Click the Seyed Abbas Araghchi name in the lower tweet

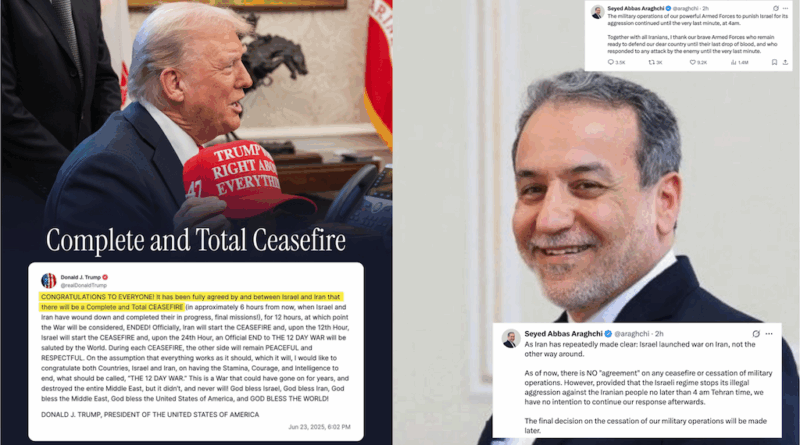coord(563,334)
